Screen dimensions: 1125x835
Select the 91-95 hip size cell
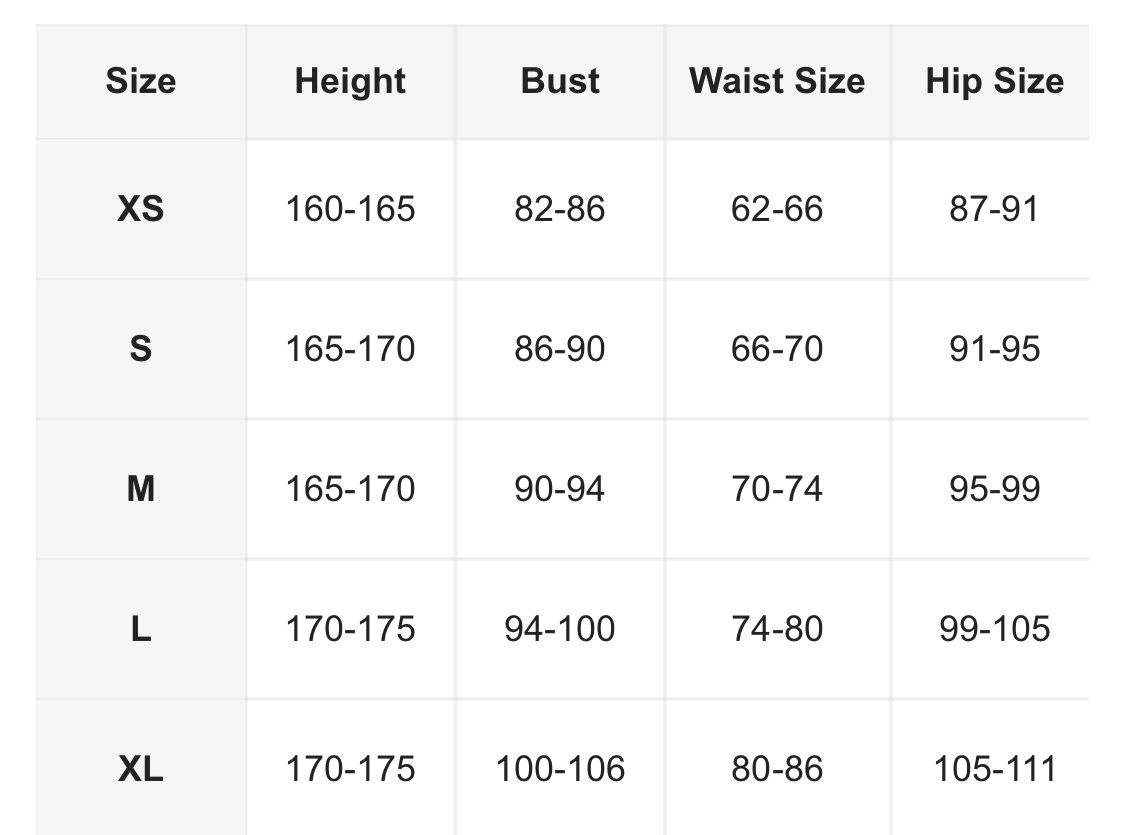[x=994, y=349]
